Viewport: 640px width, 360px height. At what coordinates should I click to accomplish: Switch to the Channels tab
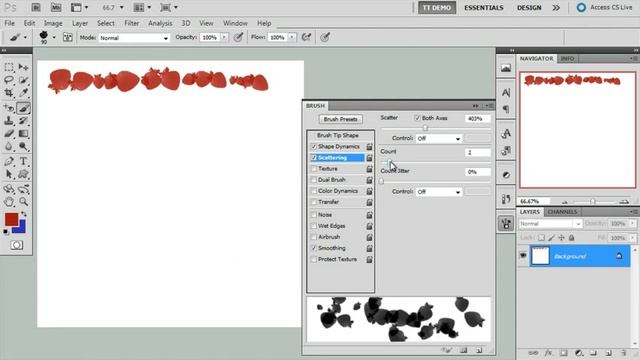562,212
